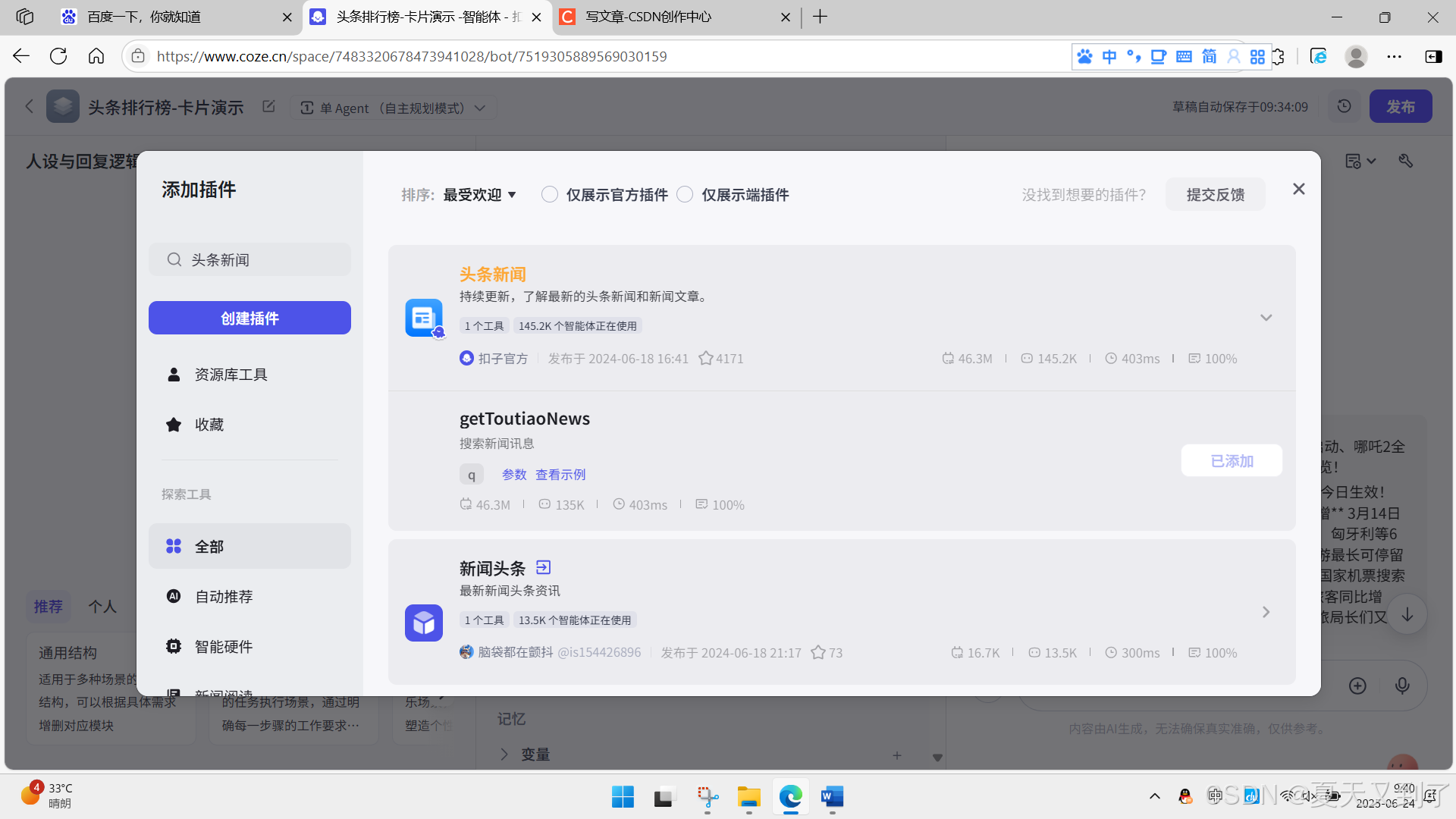Click the 创建插件 button
This screenshot has height=819, width=1456.
[249, 318]
